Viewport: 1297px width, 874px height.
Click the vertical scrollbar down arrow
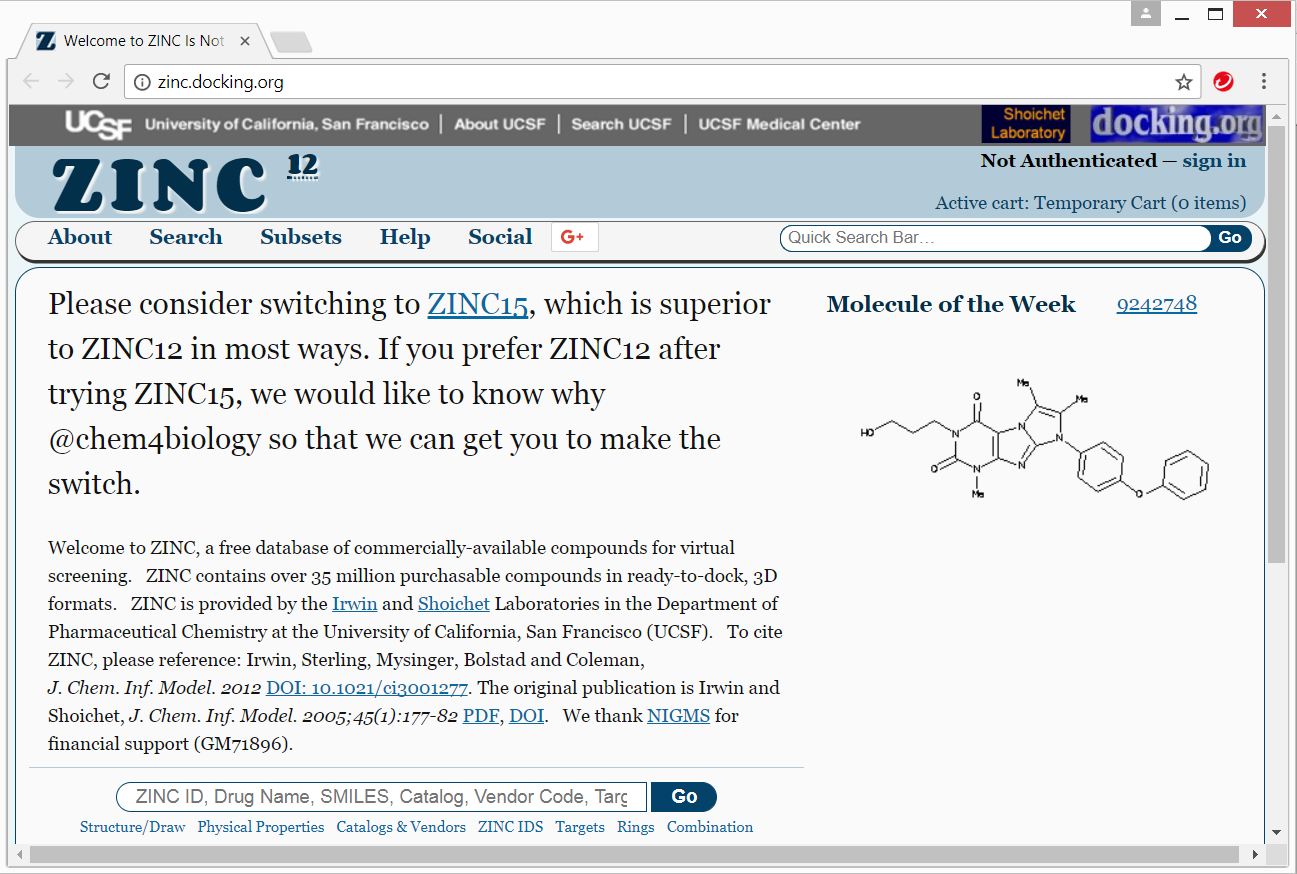coord(1277,832)
